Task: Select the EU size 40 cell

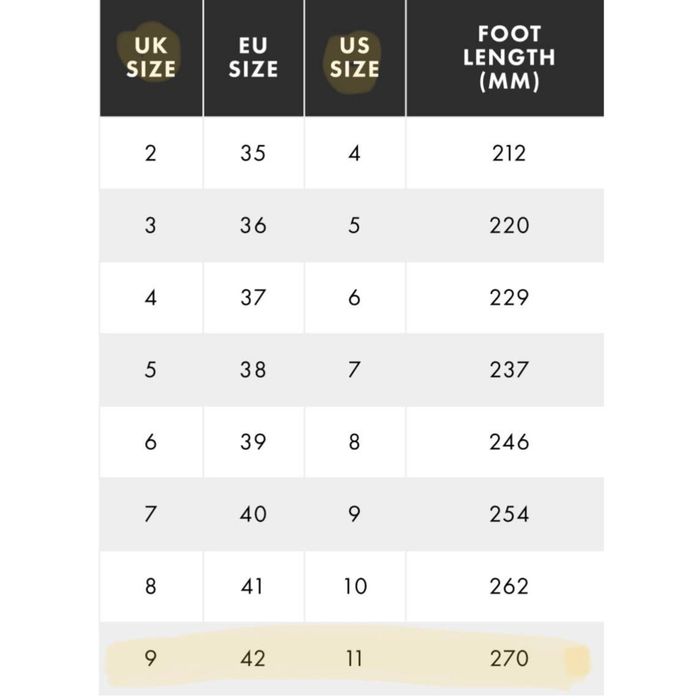Action: point(253,513)
